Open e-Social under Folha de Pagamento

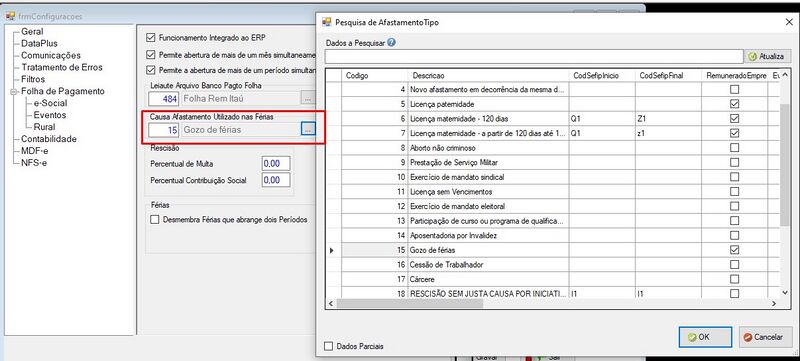(51, 104)
